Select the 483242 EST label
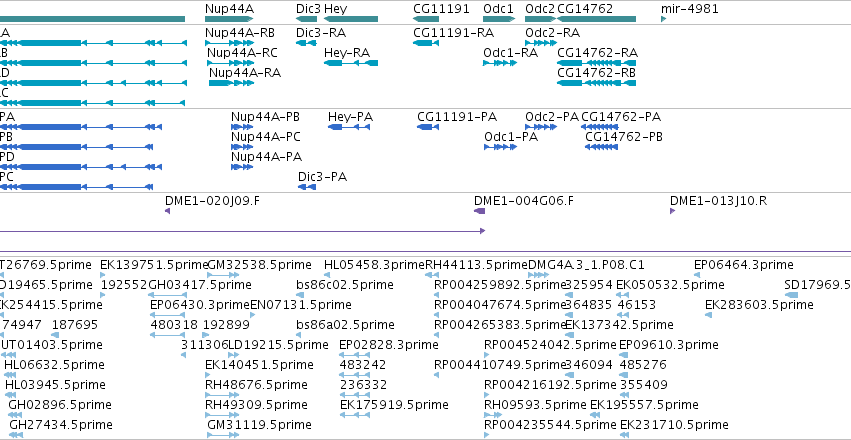The width and height of the screenshot is (851, 440). tap(363, 365)
